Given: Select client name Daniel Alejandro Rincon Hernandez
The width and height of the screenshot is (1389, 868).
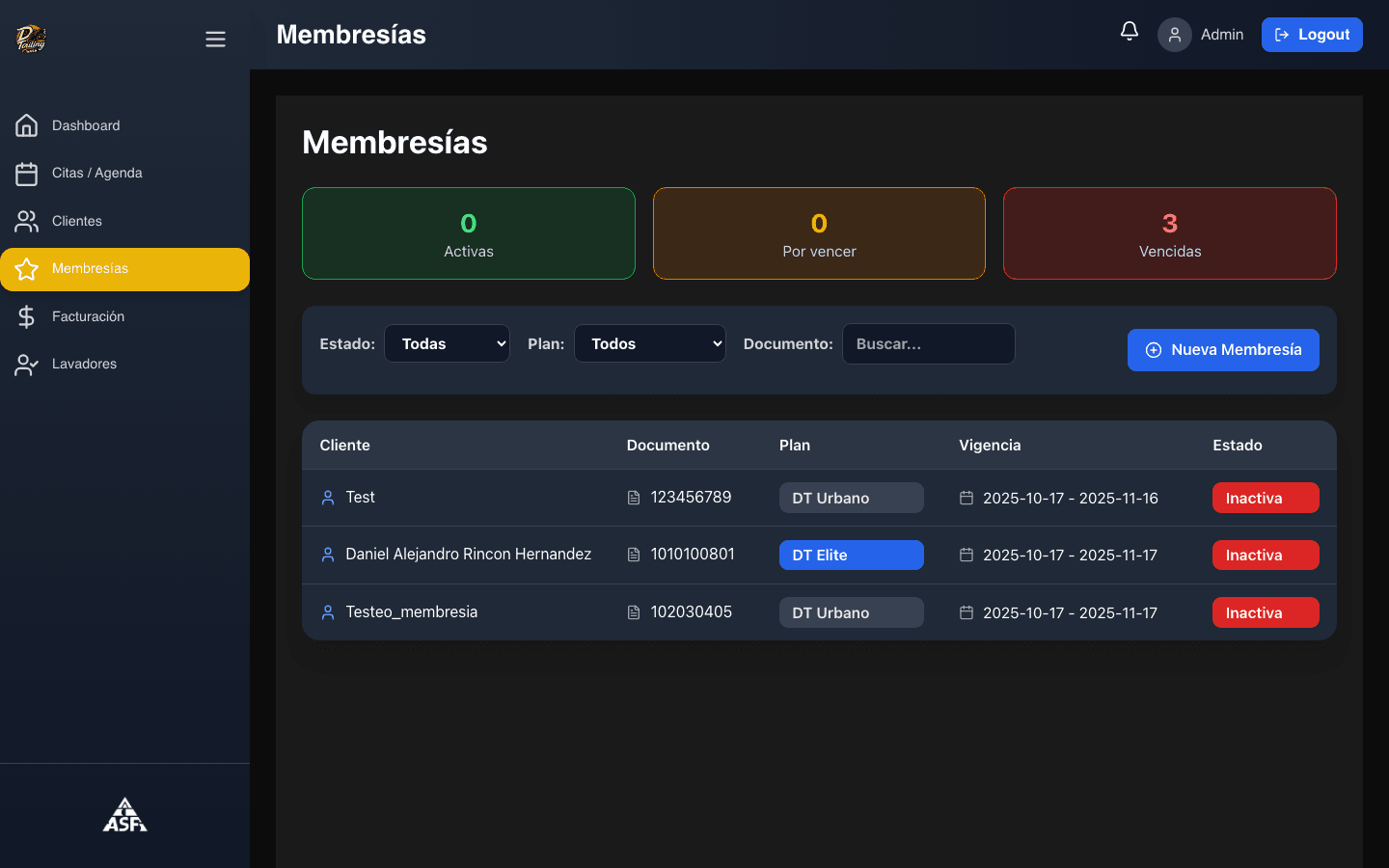Looking at the screenshot, I should point(469,554).
